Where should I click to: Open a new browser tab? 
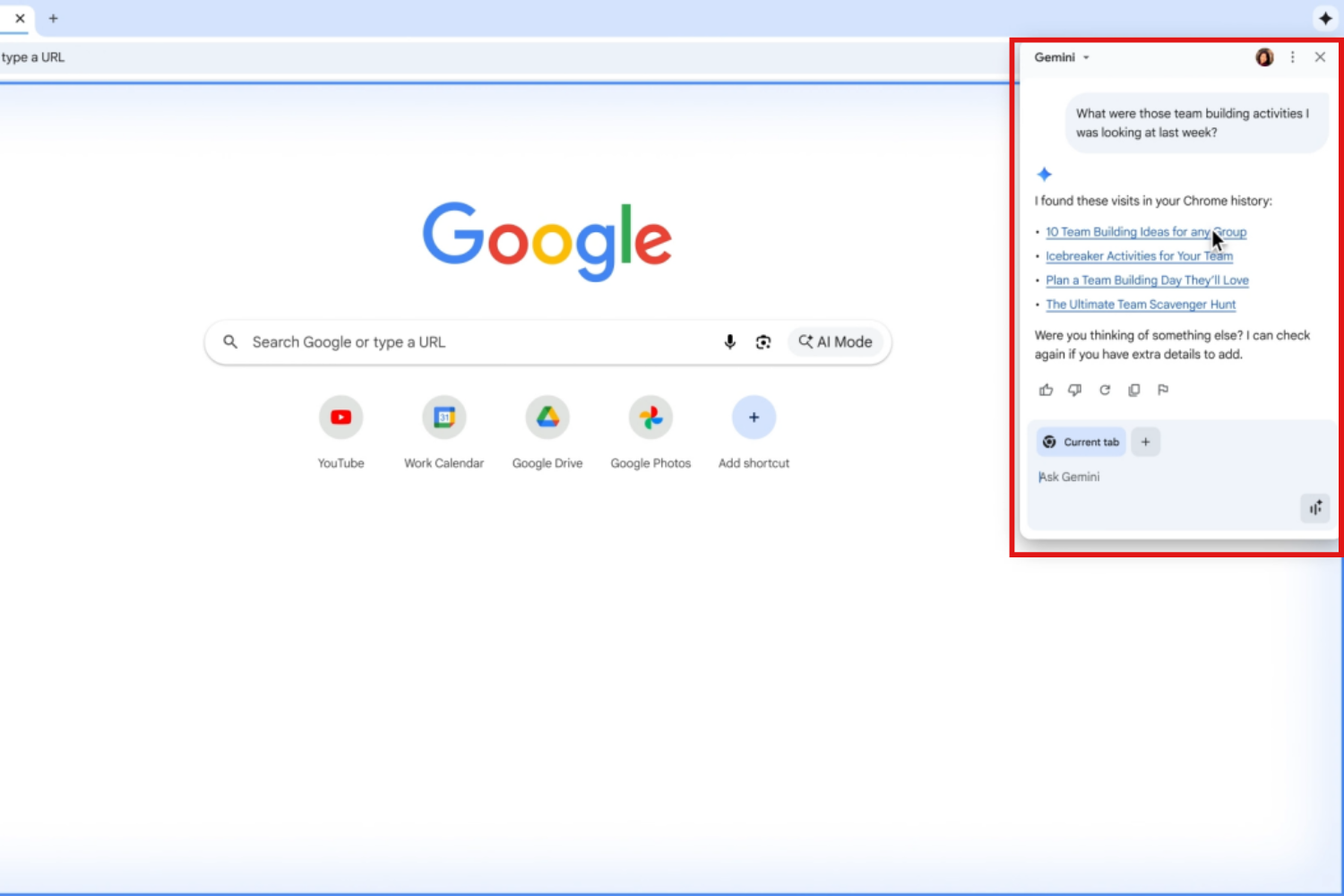coord(53,18)
